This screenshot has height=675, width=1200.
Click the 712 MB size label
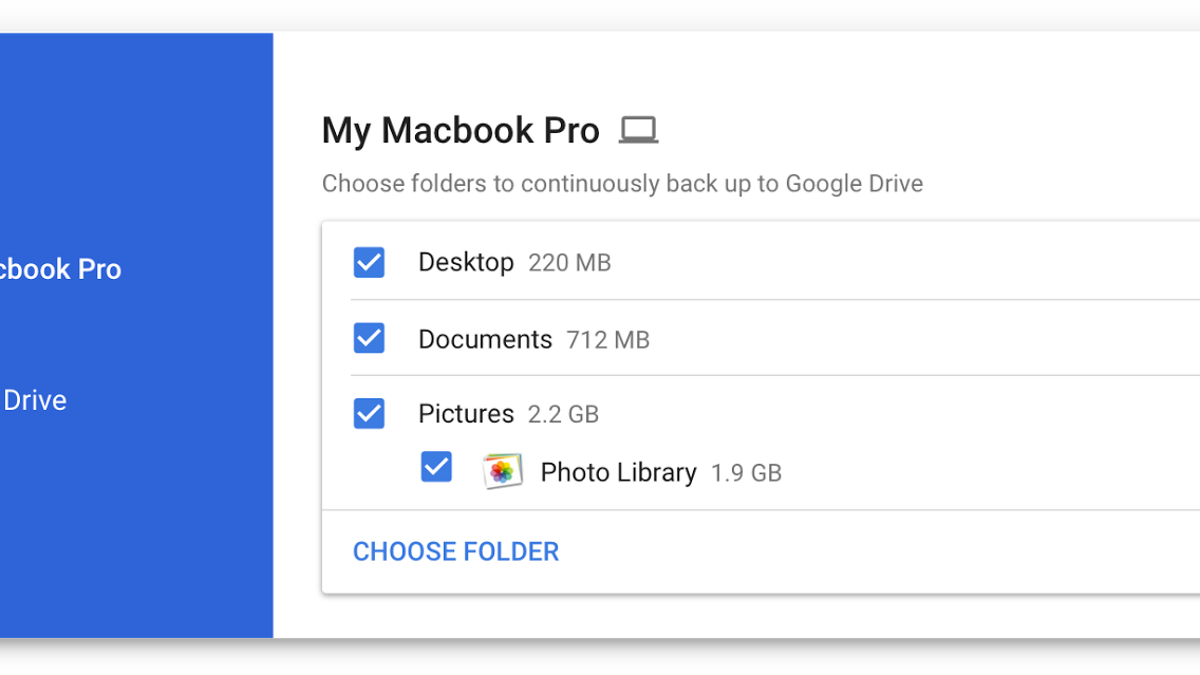click(x=608, y=340)
